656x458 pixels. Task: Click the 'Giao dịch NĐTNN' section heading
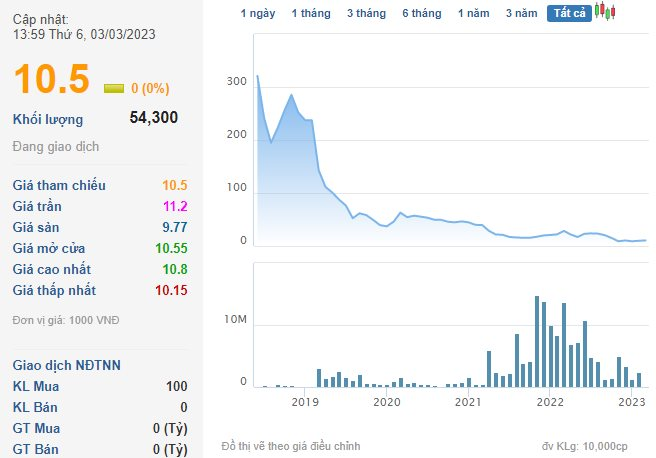tap(67, 365)
